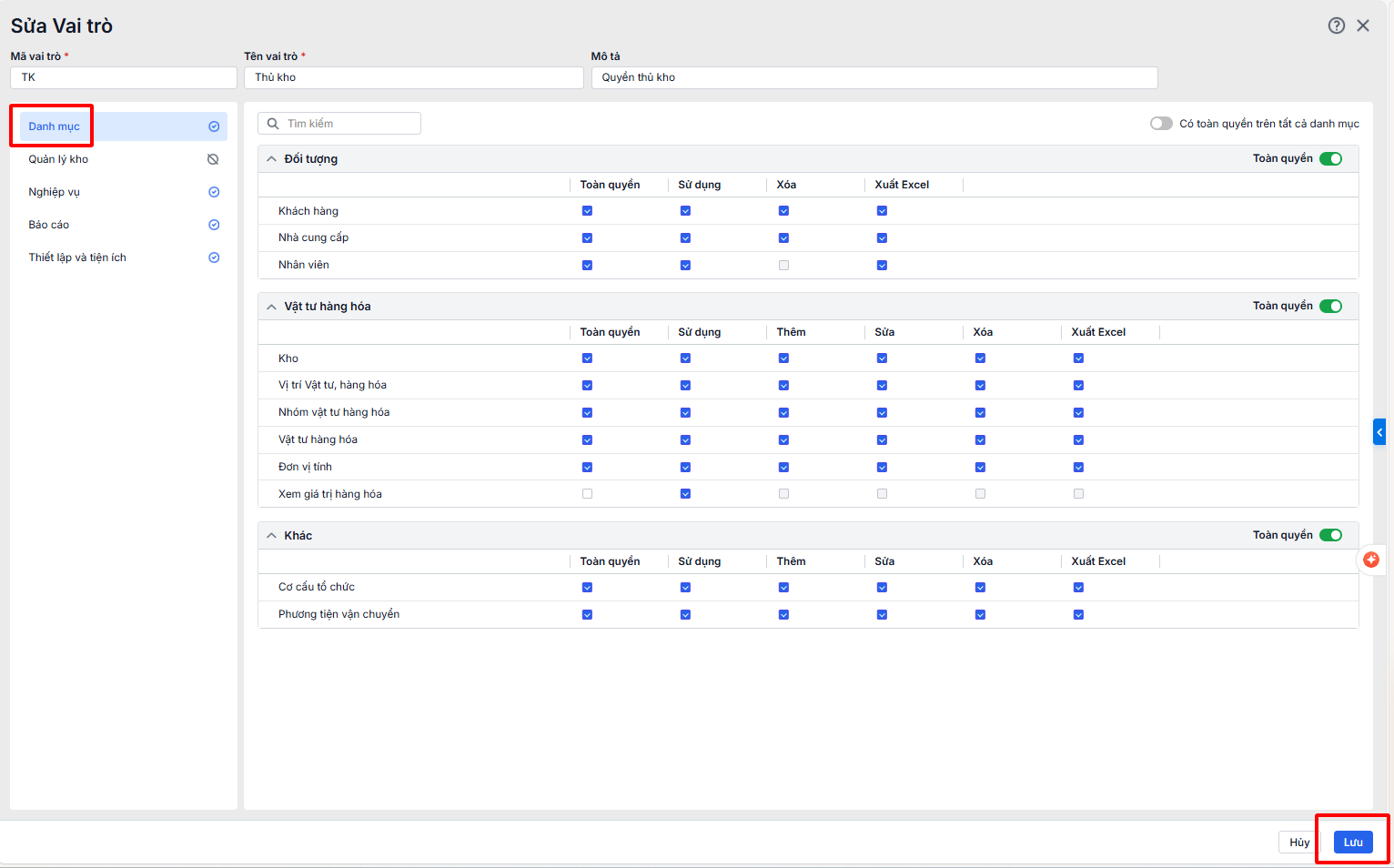Expand the blue side panel arrow
This screenshot has width=1394, height=868.
pyautogui.click(x=1379, y=431)
